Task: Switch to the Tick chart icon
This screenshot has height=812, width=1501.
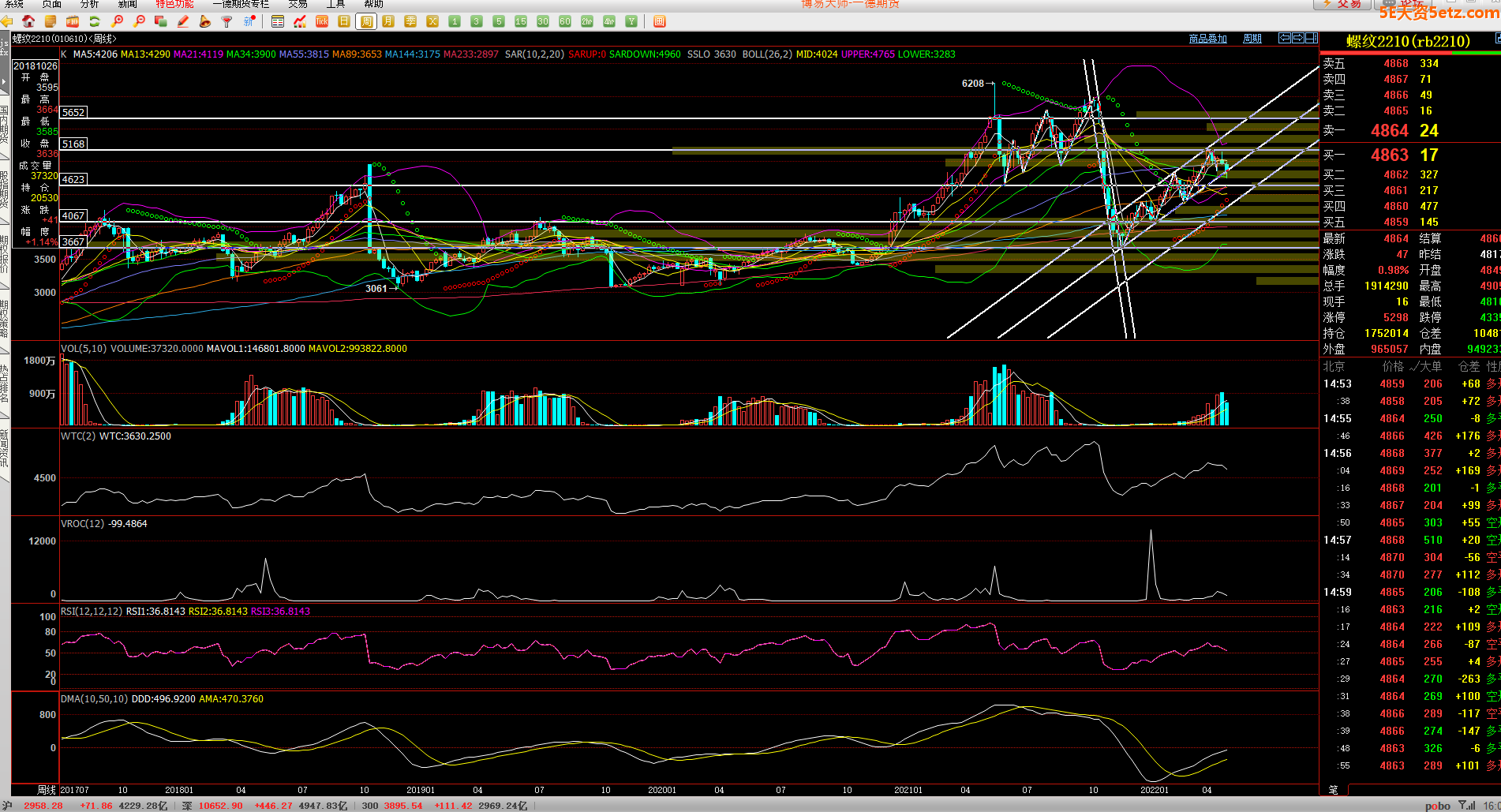Action: (x=322, y=21)
